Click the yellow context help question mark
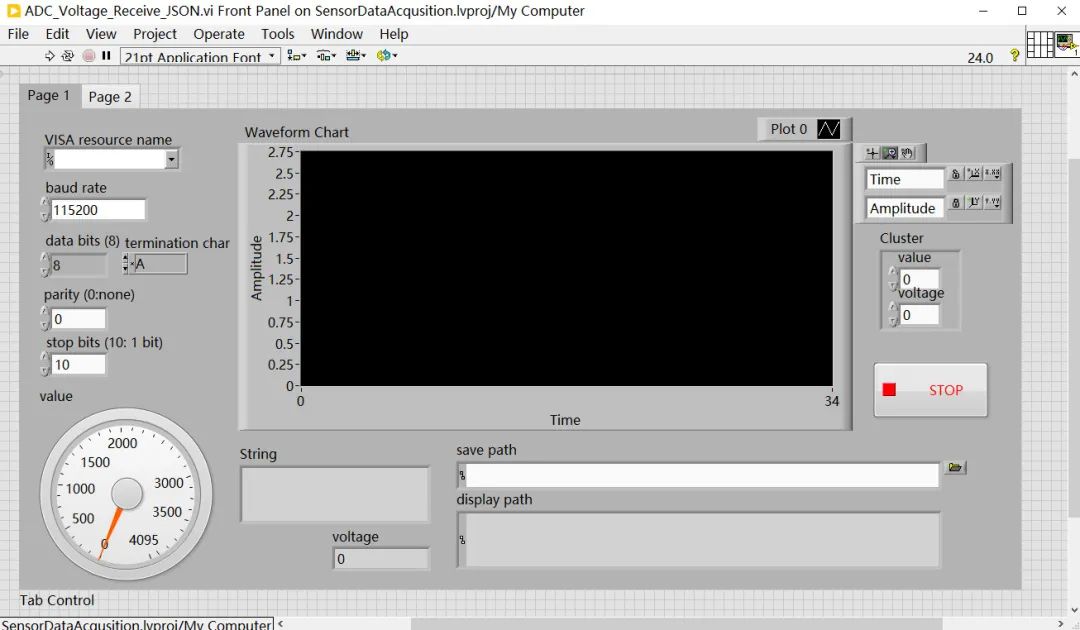The height and width of the screenshot is (630, 1080). [x=1015, y=55]
